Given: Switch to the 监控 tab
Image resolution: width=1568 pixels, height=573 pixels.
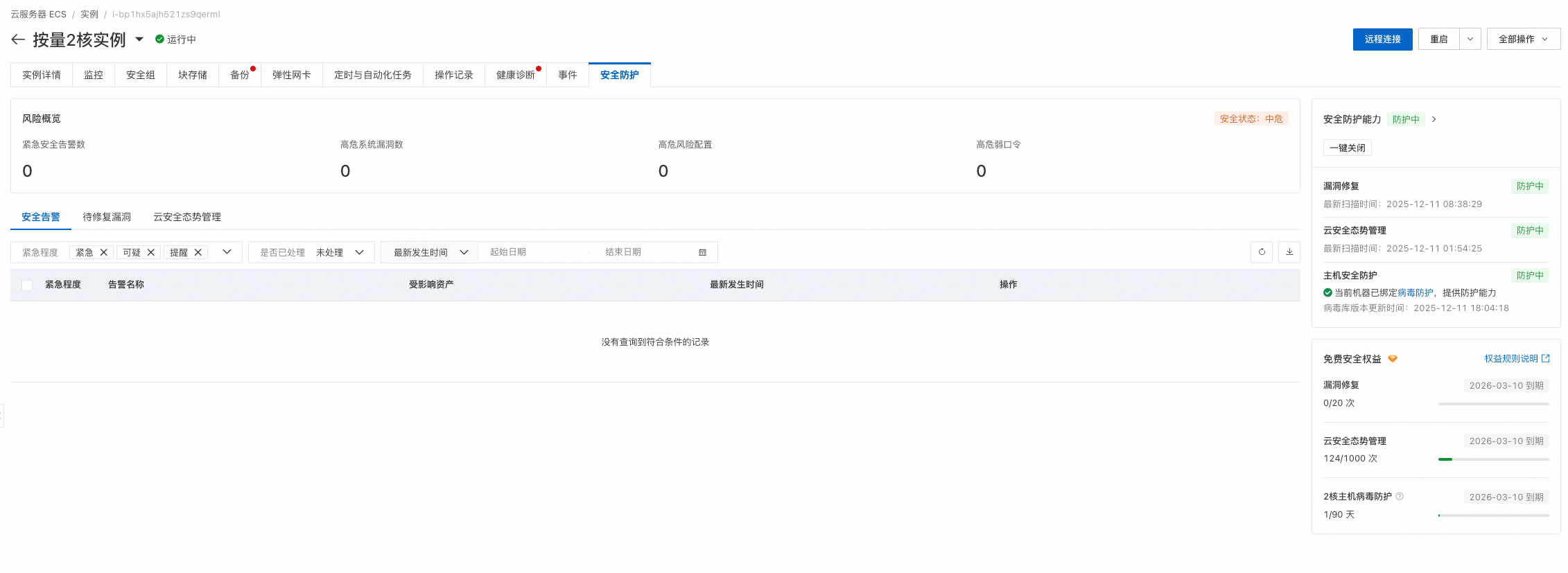Looking at the screenshot, I should pos(94,75).
